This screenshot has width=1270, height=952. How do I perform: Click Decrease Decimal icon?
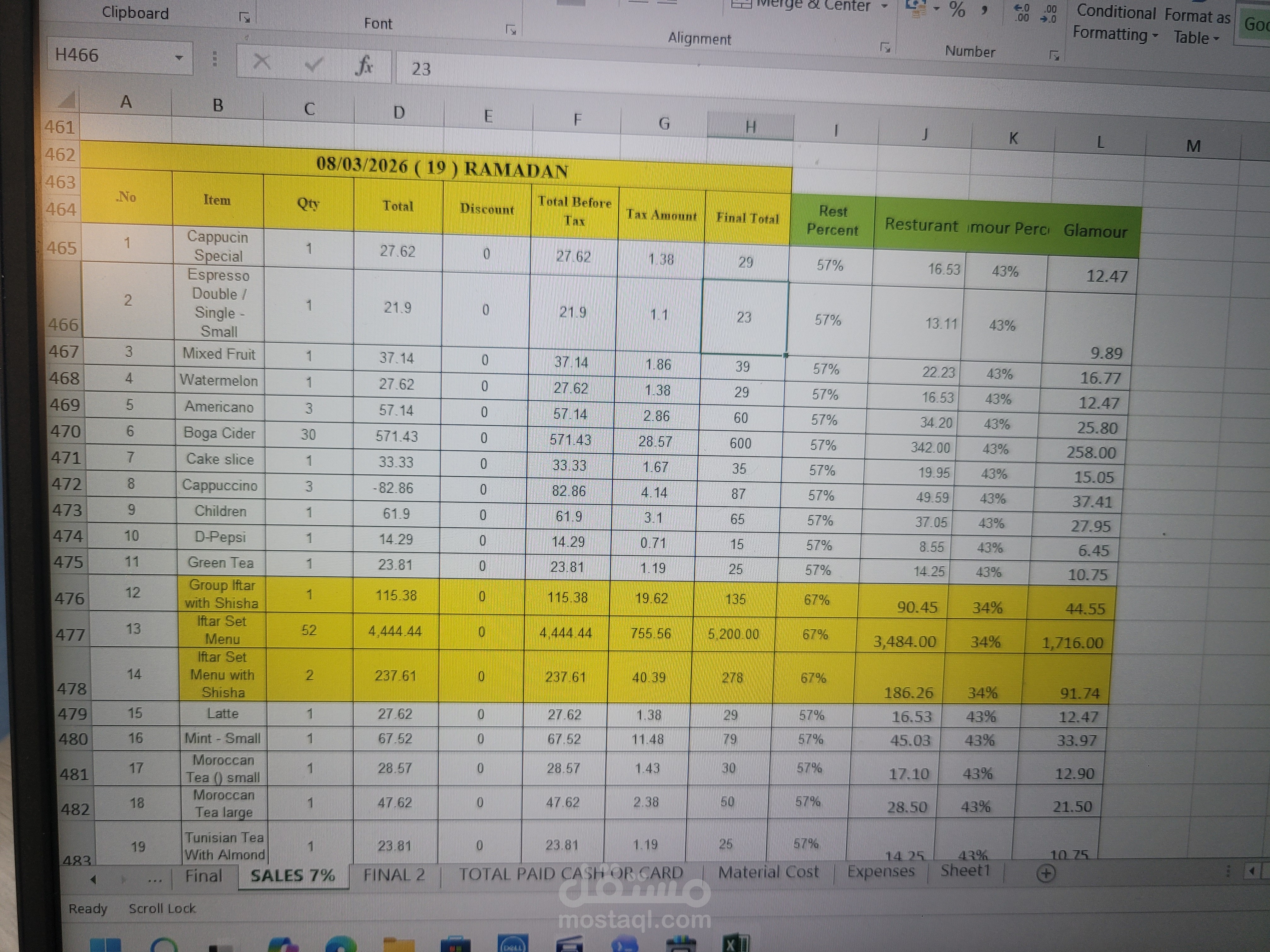[1048, 14]
